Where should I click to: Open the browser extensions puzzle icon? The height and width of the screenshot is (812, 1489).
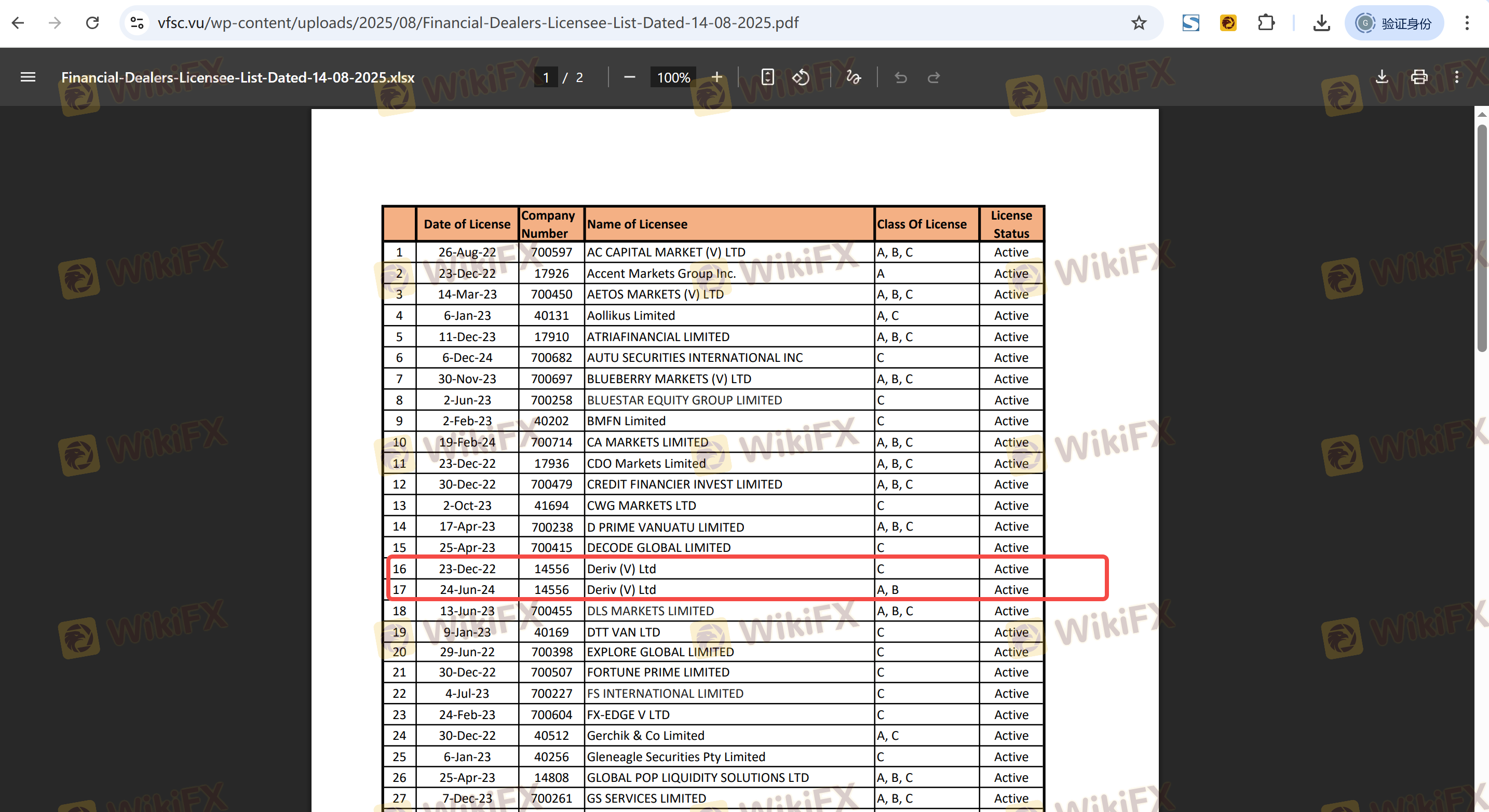tap(1266, 23)
